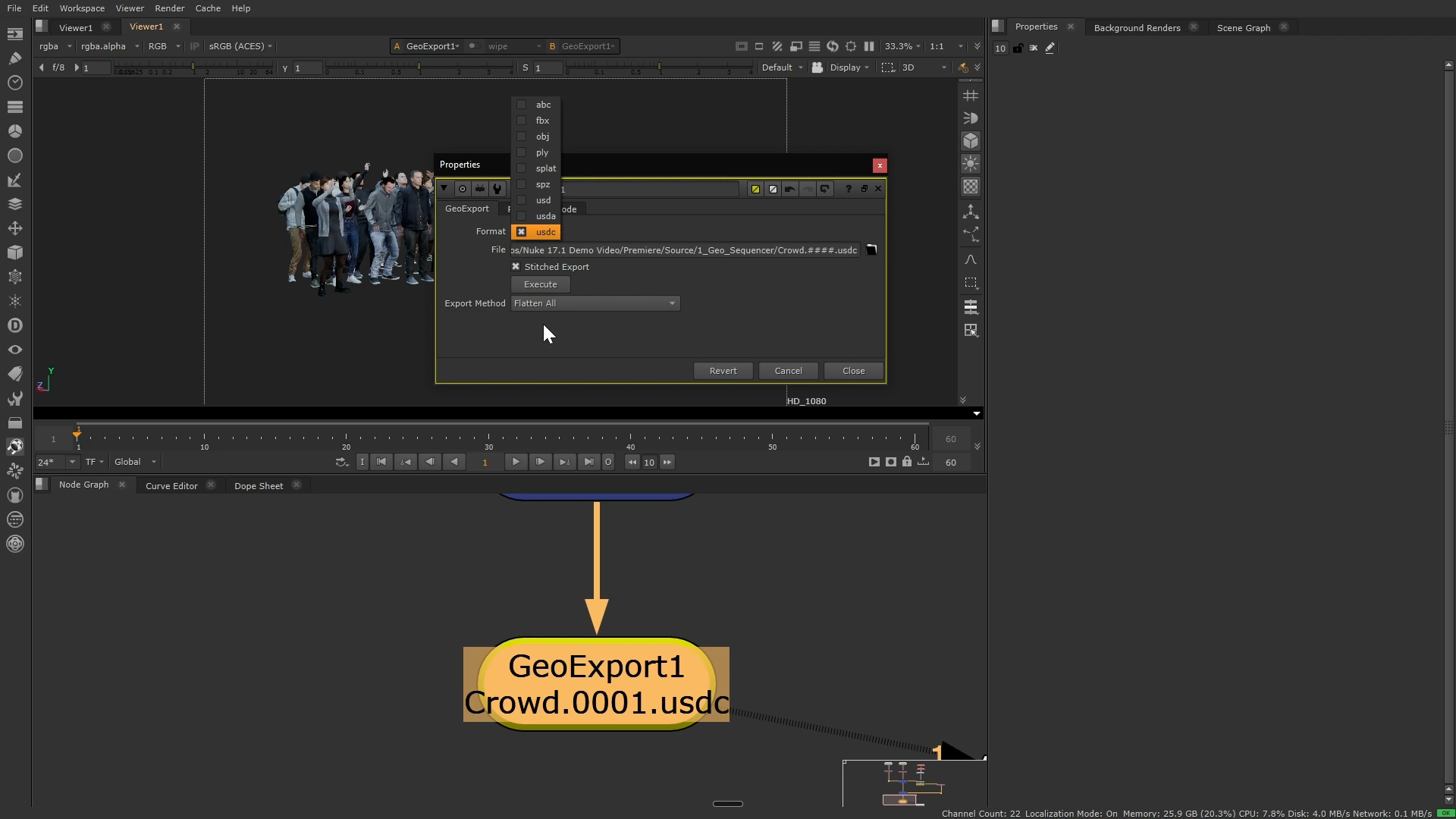The width and height of the screenshot is (1456, 819).
Task: Click the viewer gain slider
Action: (x=193, y=68)
